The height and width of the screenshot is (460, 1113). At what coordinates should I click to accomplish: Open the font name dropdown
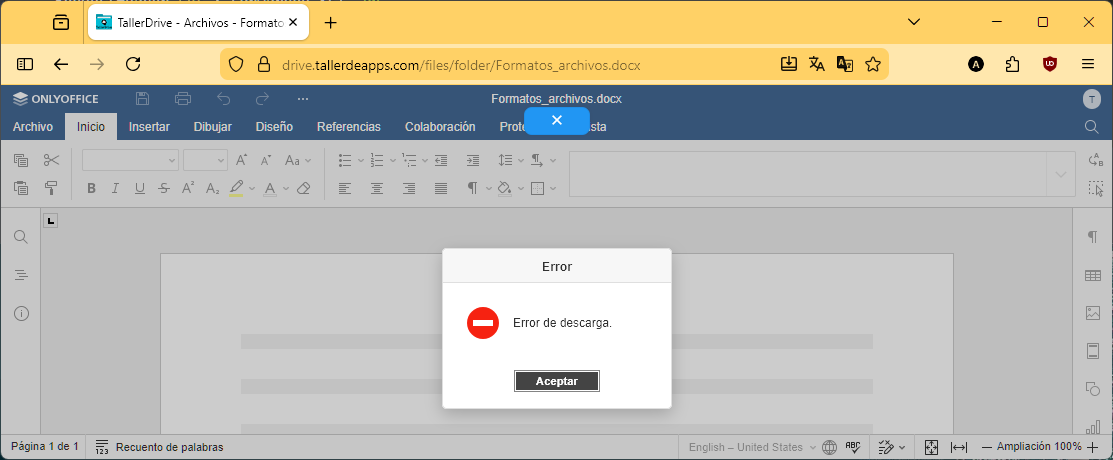(x=130, y=160)
